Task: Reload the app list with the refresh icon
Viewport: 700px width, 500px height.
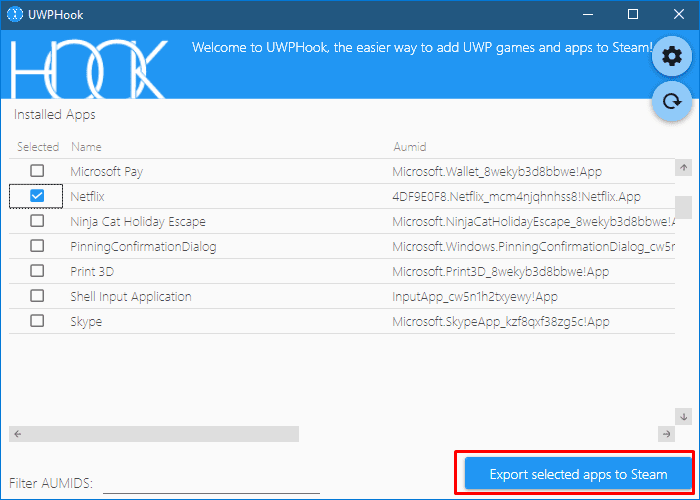Action: coord(672,101)
